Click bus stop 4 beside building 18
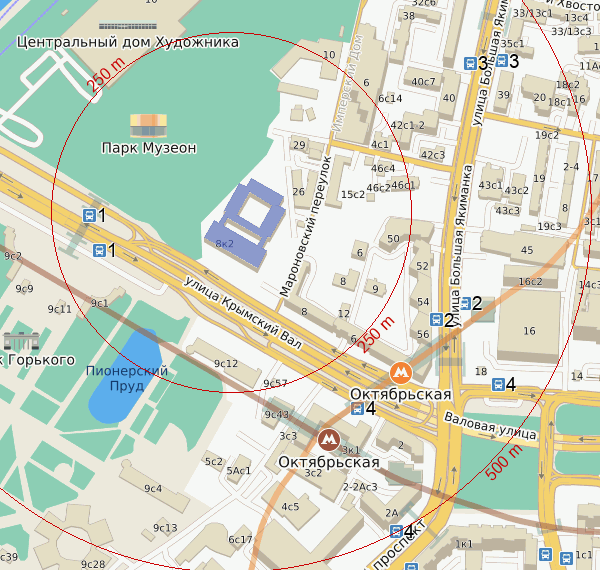The image size is (600, 570). tap(497, 384)
